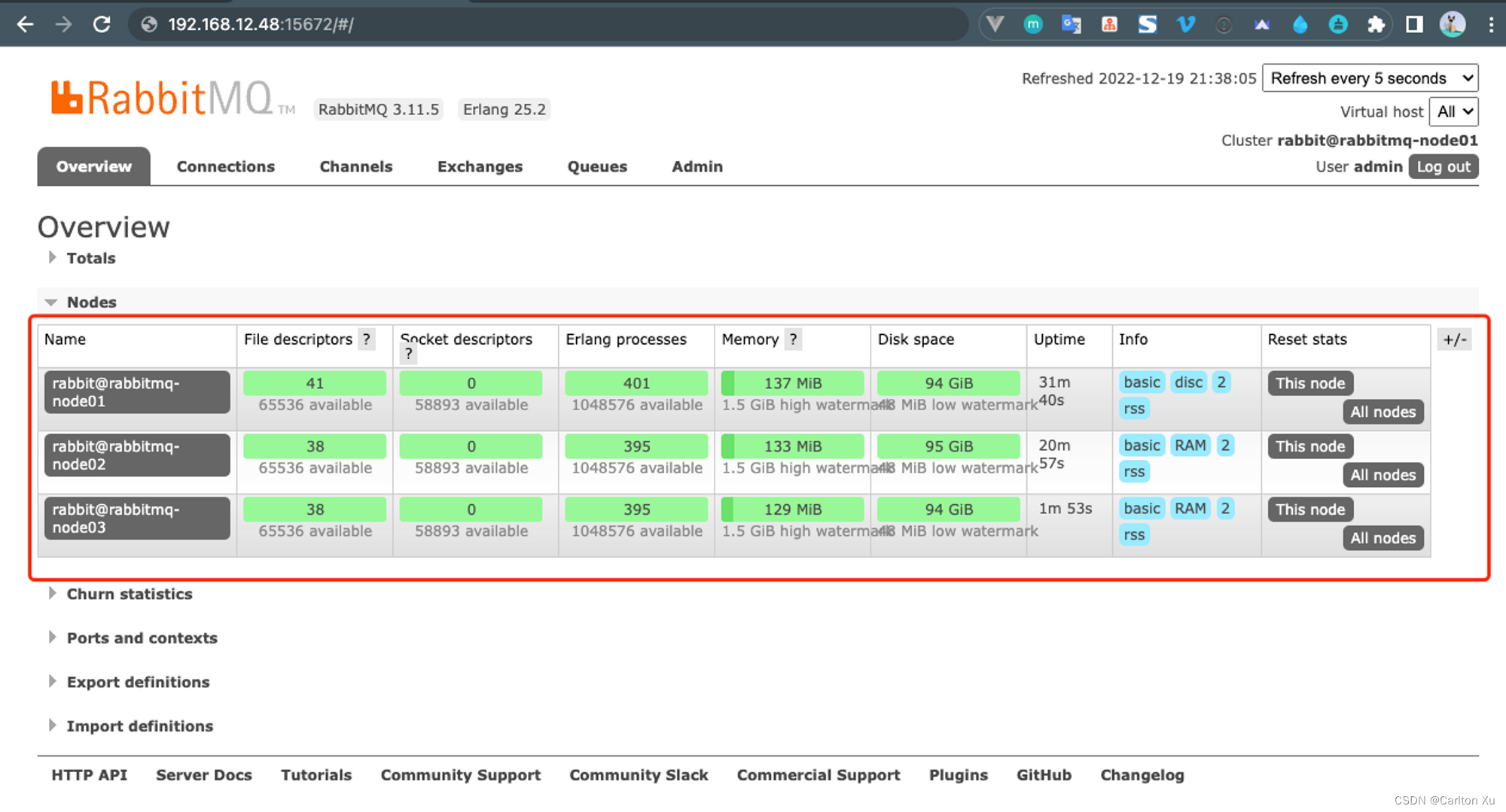Click the grey V extension icon
Image resolution: width=1506 pixels, height=812 pixels.
click(x=995, y=24)
